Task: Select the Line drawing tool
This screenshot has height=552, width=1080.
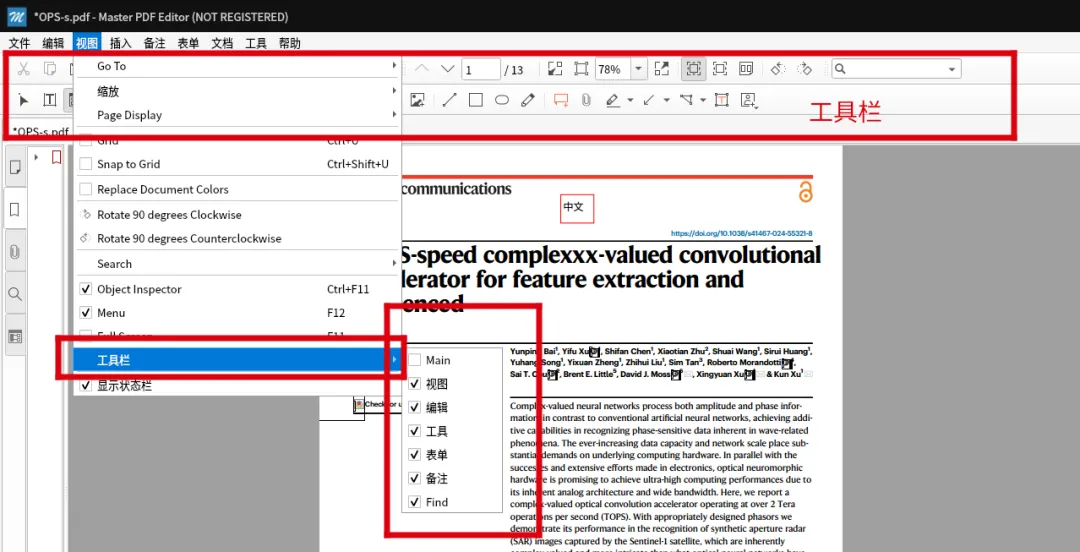Action: coord(449,101)
